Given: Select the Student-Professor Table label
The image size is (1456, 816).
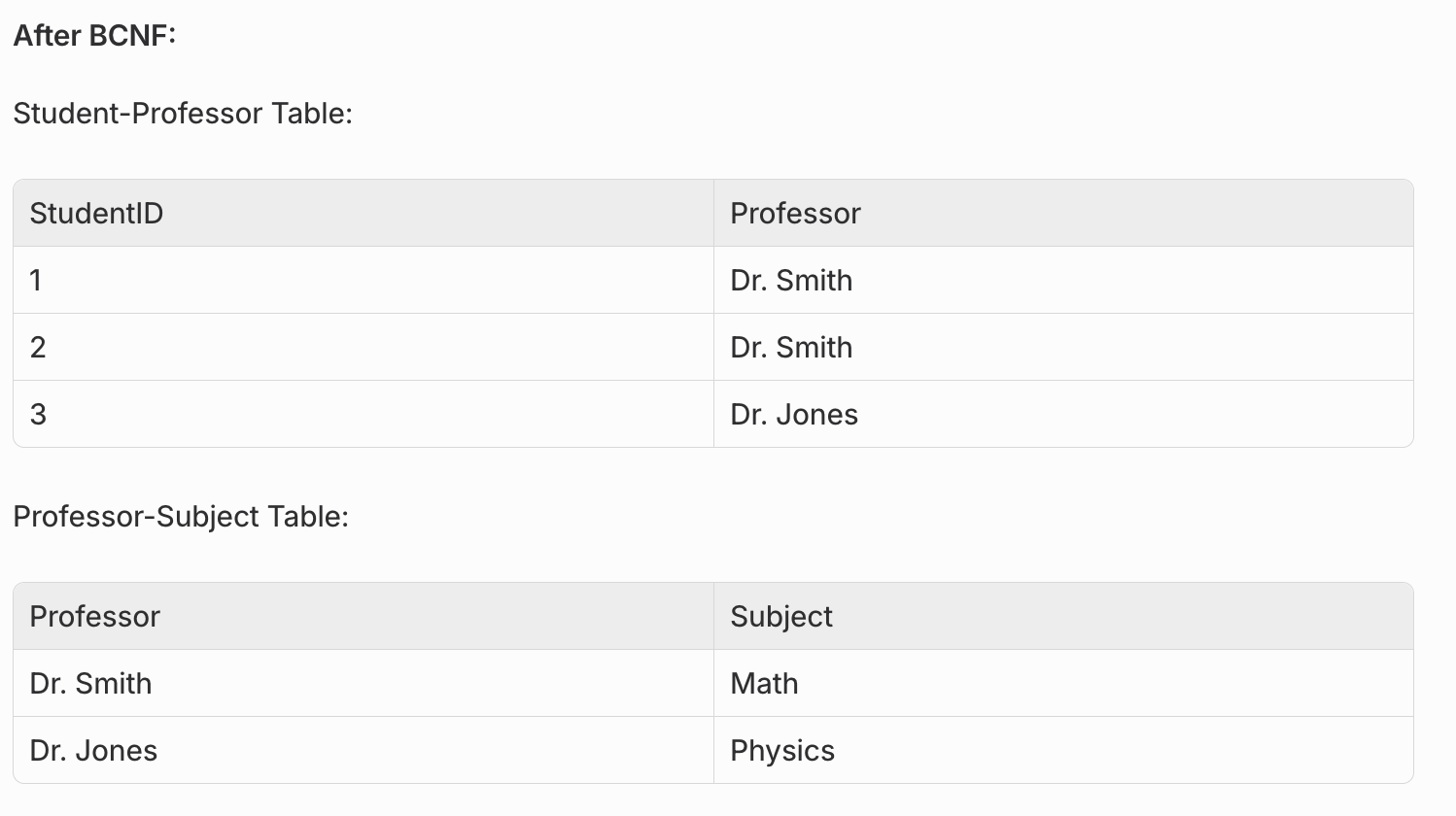Looking at the screenshot, I should tap(183, 114).
